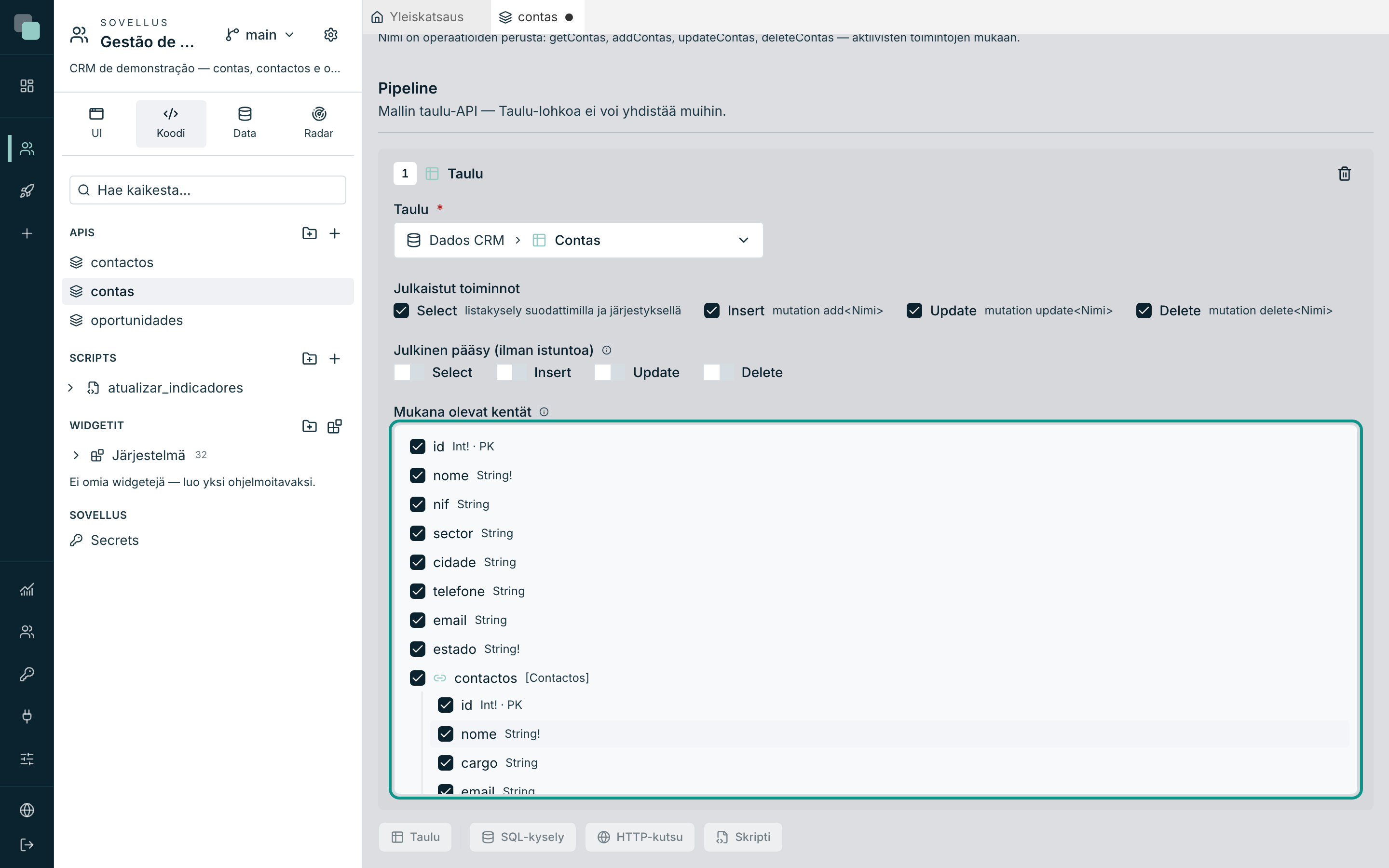Uncheck the Select published operation
The image size is (1389, 868).
[x=401, y=311]
